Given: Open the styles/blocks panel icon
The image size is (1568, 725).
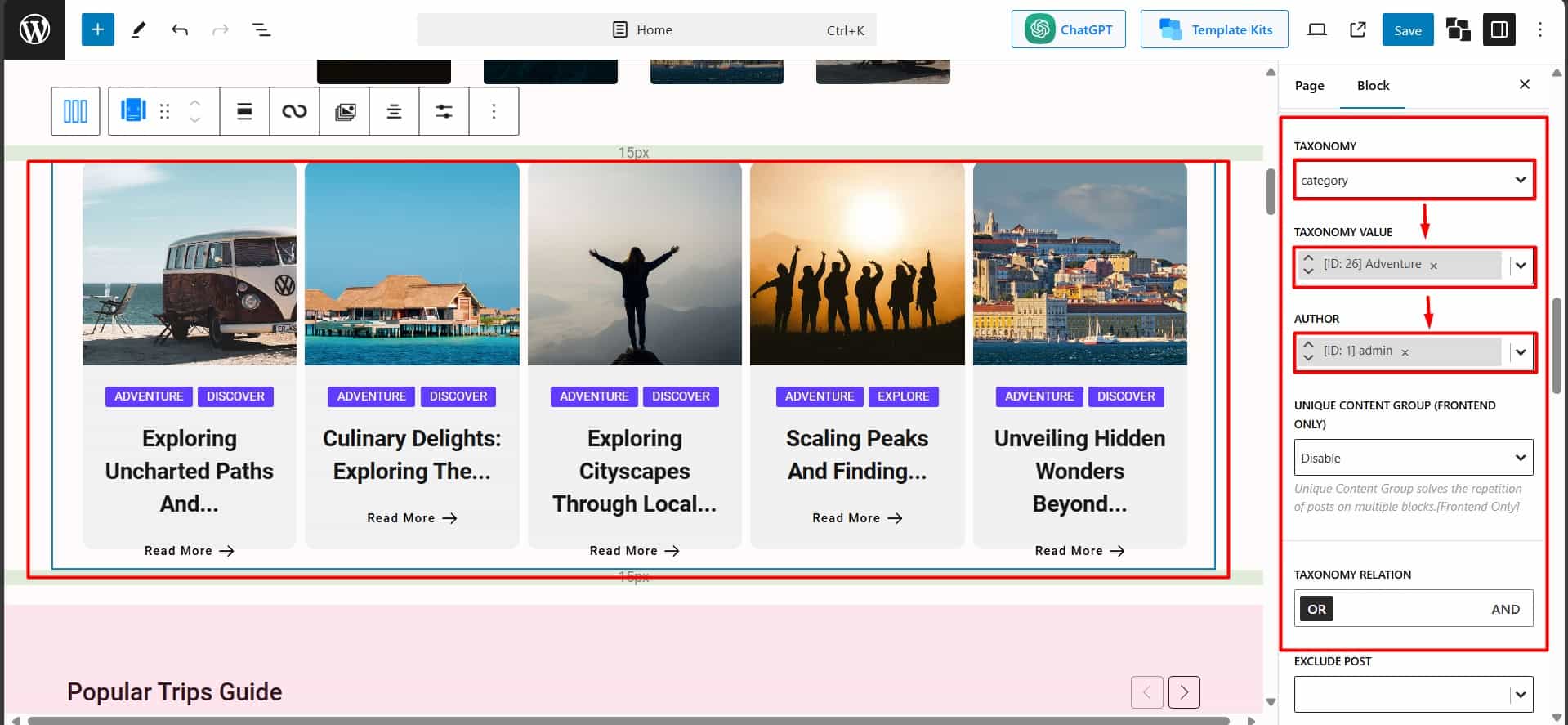Looking at the screenshot, I should pyautogui.click(x=1458, y=29).
